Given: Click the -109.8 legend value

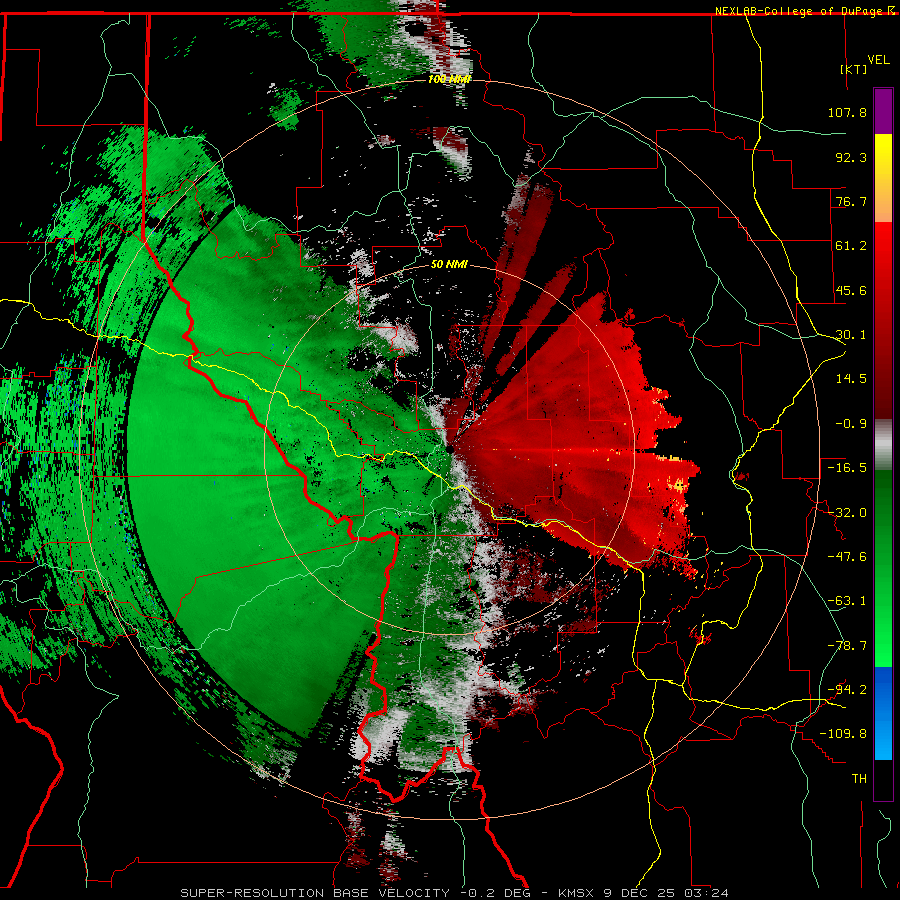Looking at the screenshot, I should tap(843, 734).
